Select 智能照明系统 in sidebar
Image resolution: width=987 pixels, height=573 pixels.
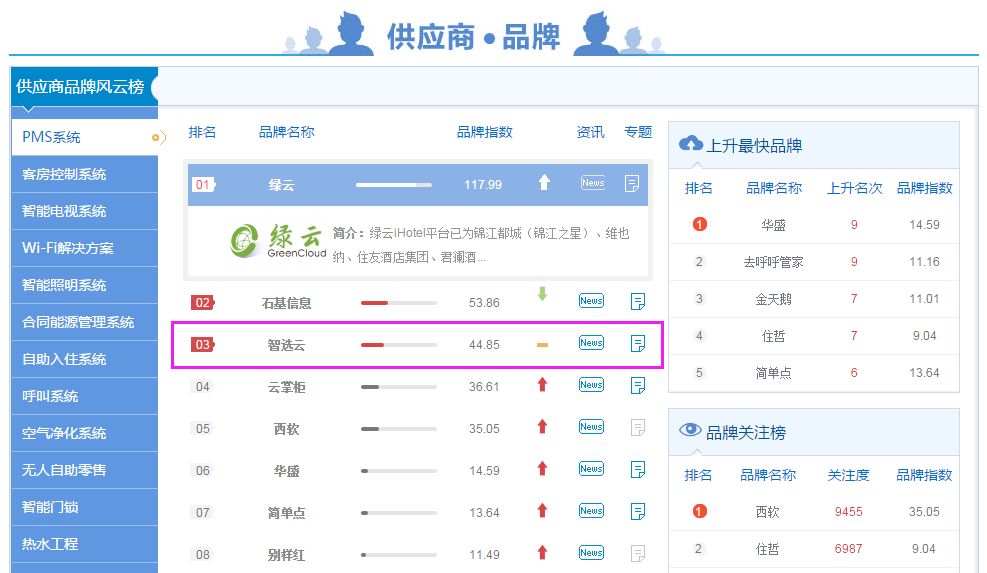[x=84, y=285]
